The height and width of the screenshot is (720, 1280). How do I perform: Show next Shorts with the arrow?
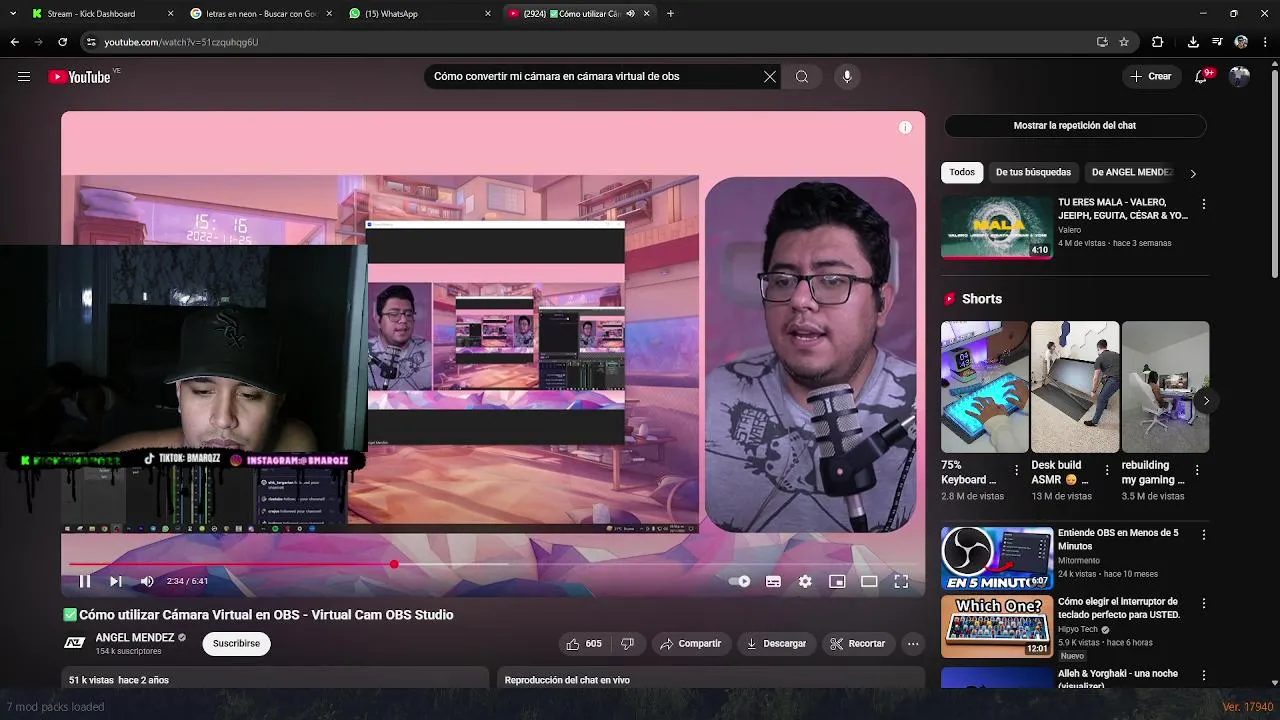pyautogui.click(x=1206, y=401)
